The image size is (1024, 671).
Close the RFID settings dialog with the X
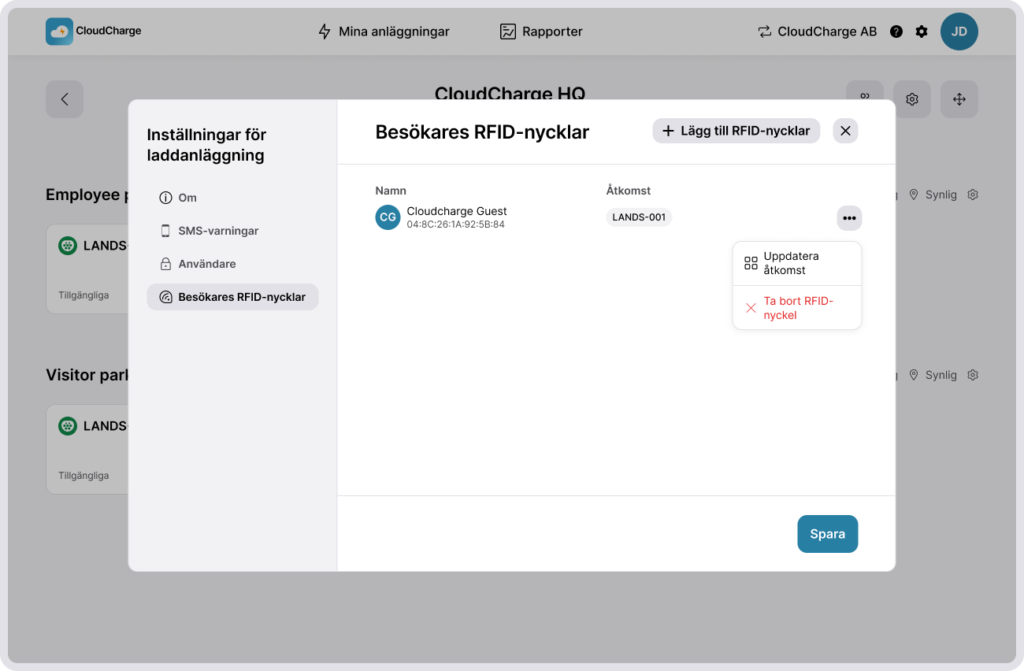point(845,131)
